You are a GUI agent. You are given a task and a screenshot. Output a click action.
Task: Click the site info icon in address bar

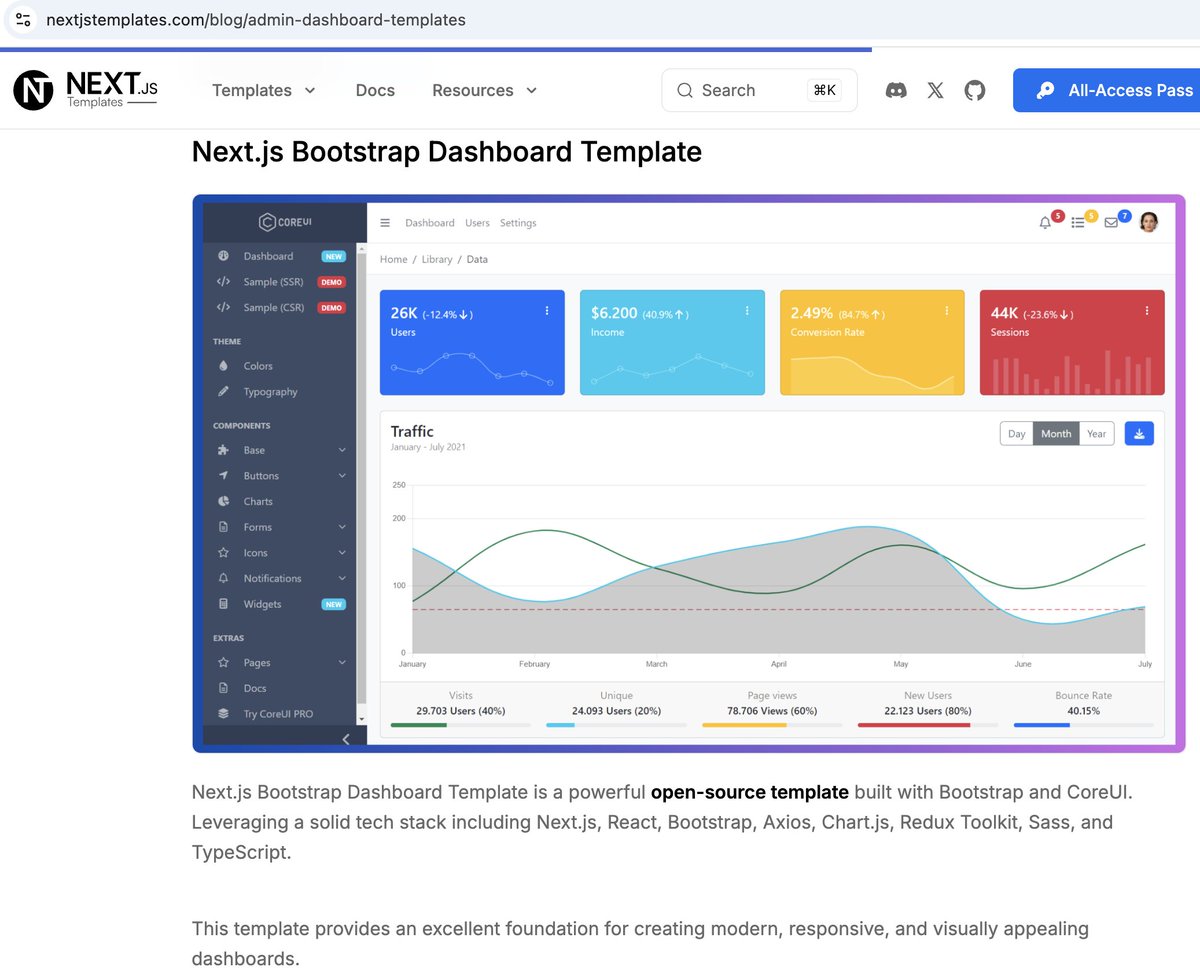24,19
